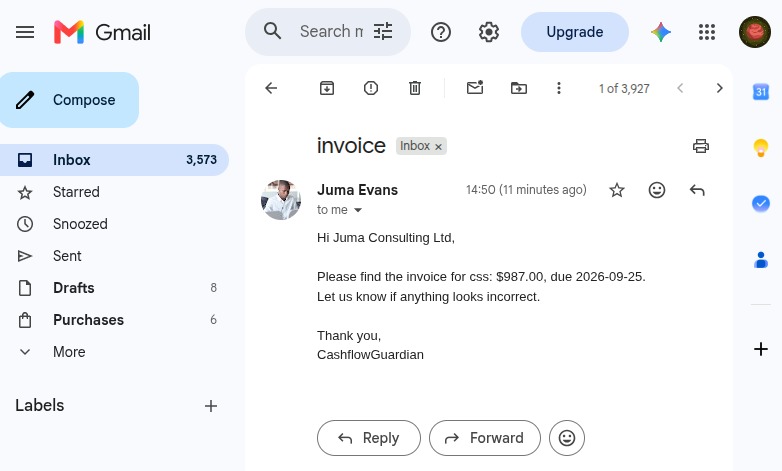Screen dimensions: 782x471
Task: Click the '1 of 3,927' counter
Action: point(624,89)
